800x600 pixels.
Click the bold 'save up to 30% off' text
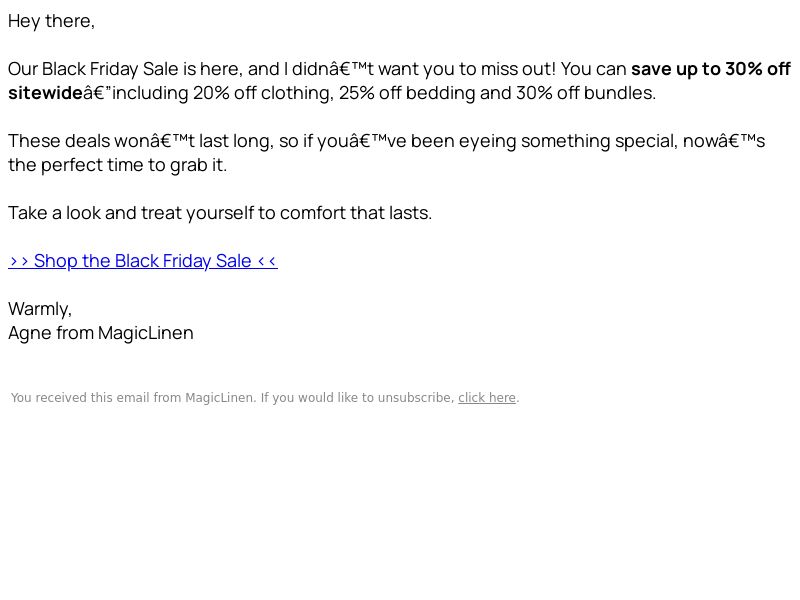coord(711,69)
